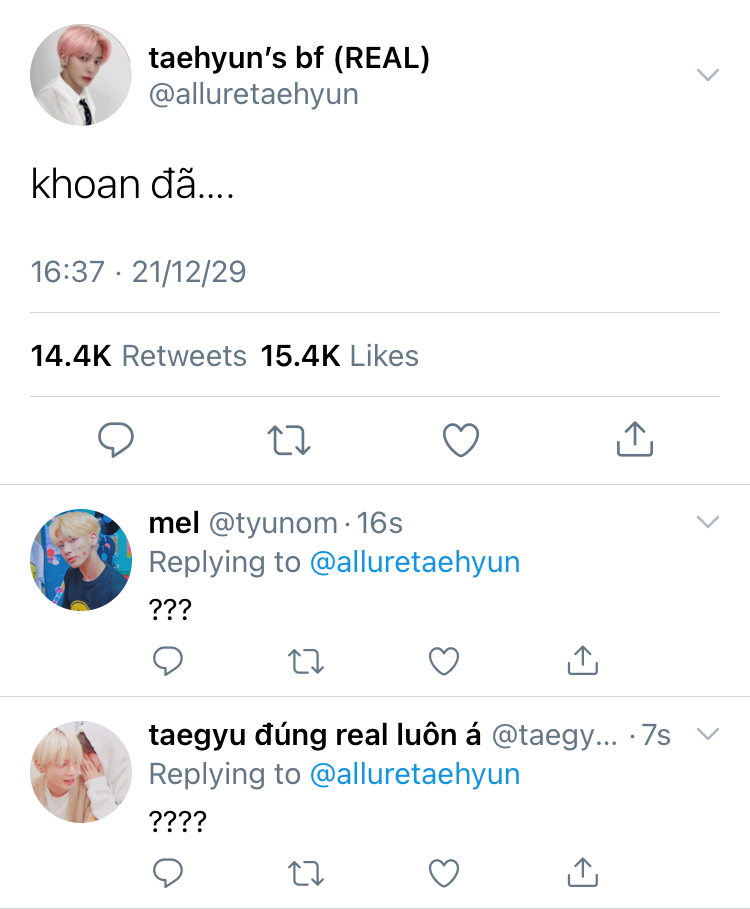Share mel's reply tweet
This screenshot has height=909, width=750.
click(582, 659)
